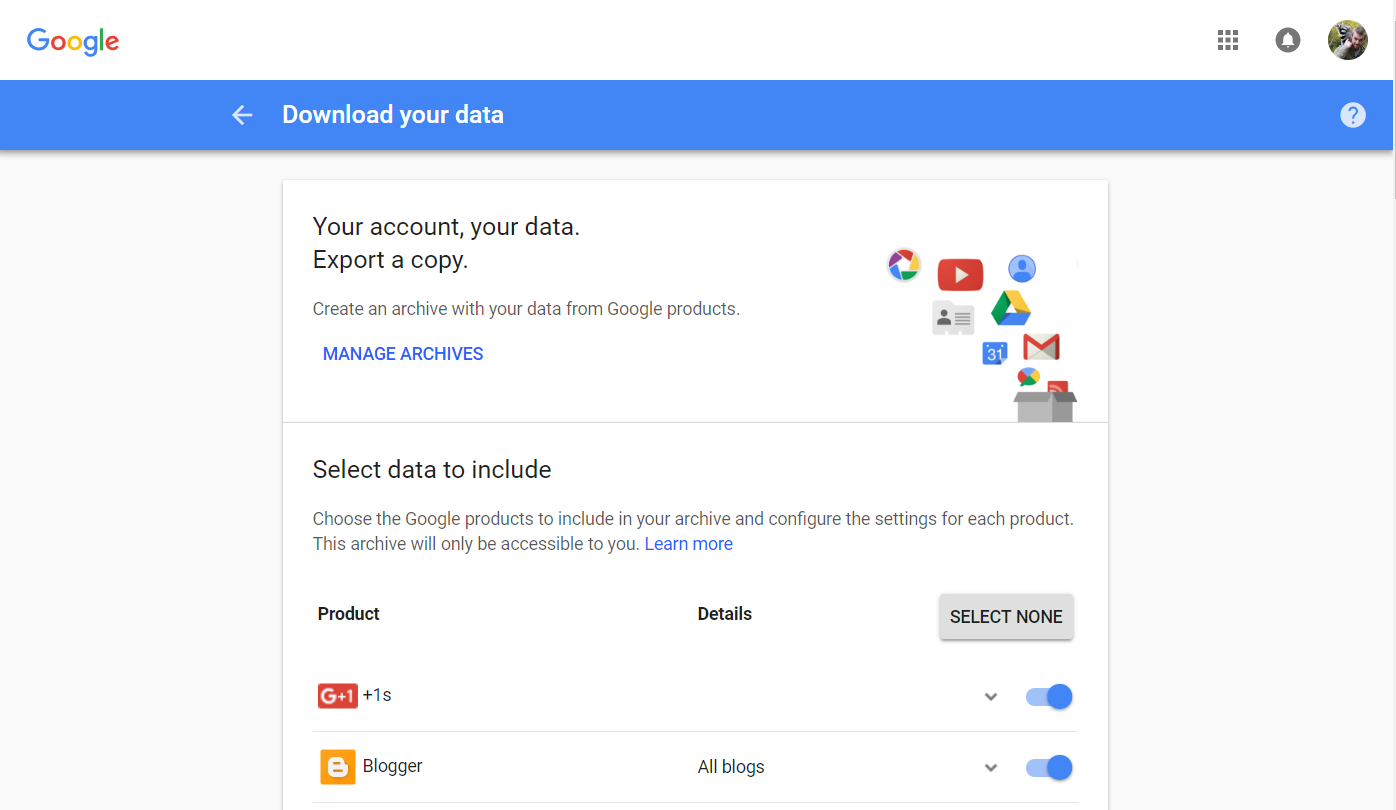Click the G+1 product icon
This screenshot has height=810, width=1396.
(x=337, y=695)
